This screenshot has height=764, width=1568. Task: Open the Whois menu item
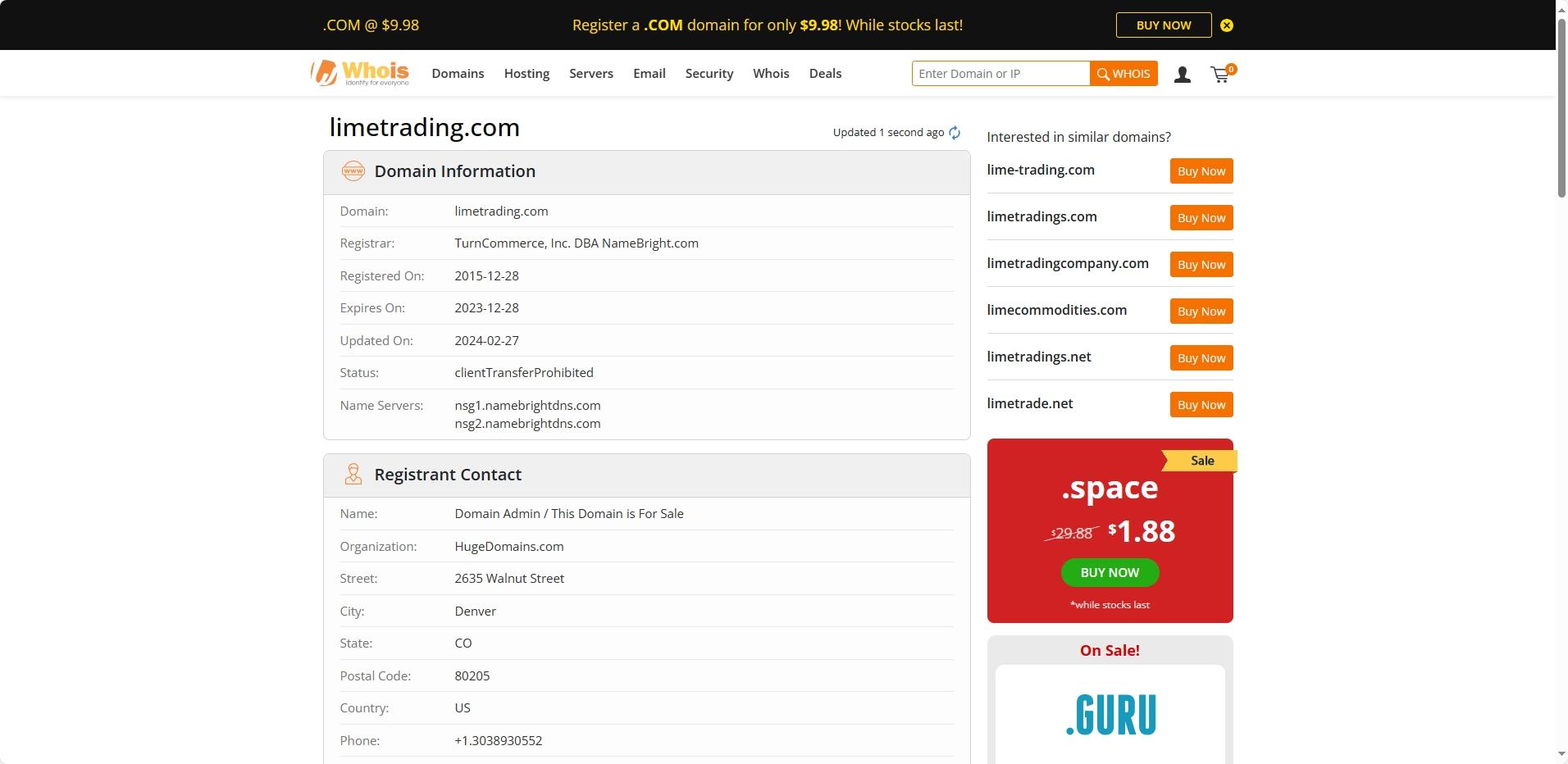coord(771,74)
